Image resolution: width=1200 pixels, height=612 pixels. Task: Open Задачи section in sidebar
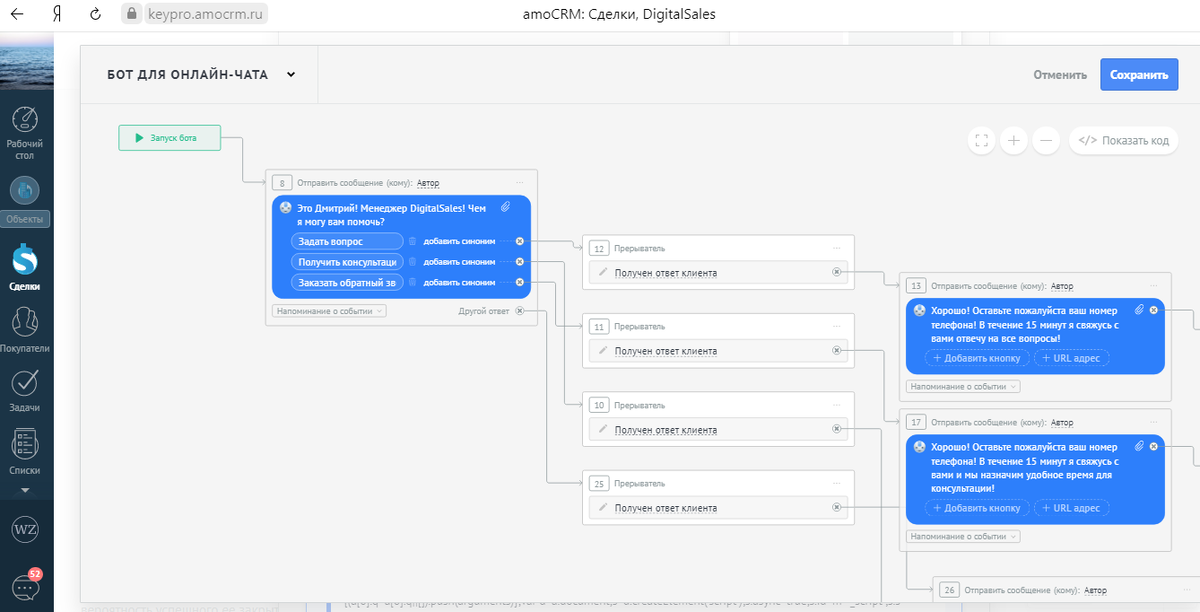point(25,391)
